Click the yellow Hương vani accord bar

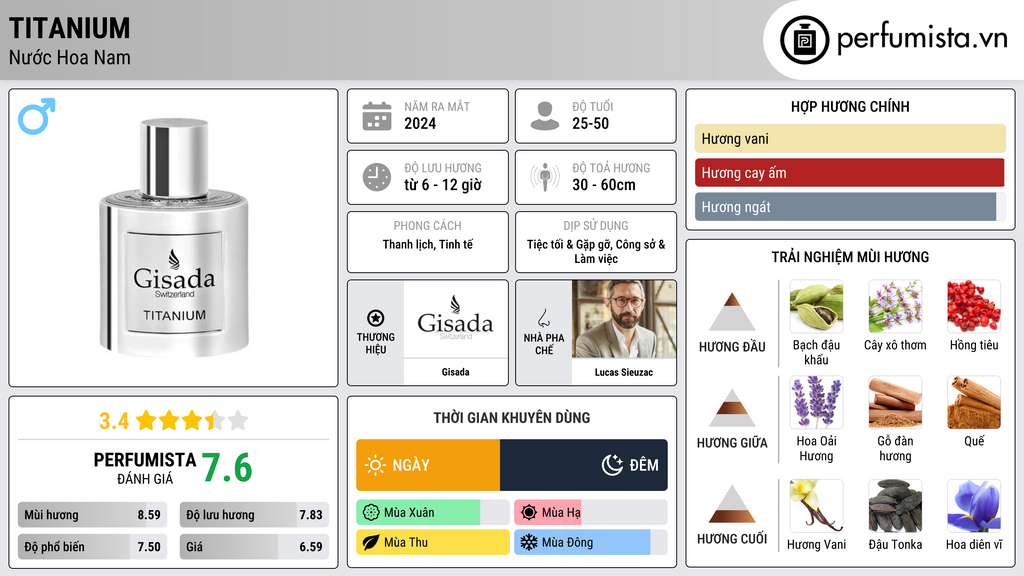tap(850, 138)
